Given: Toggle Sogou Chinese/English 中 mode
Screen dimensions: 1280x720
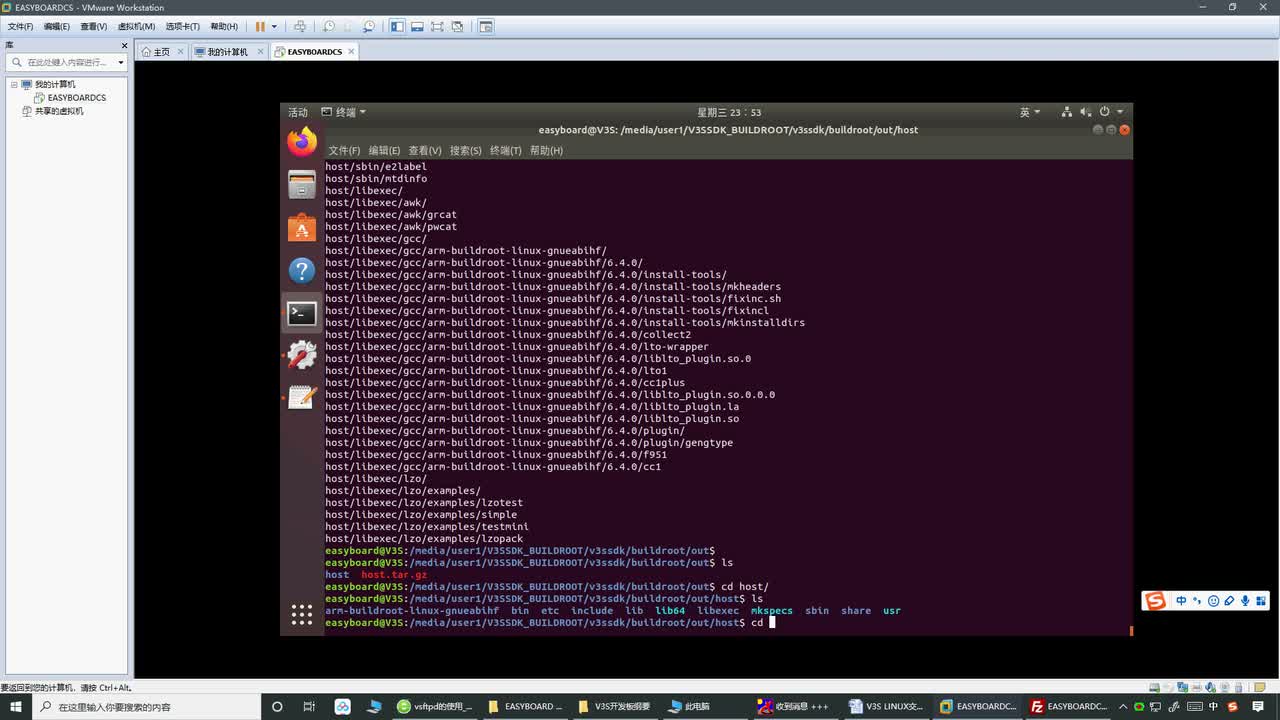Looking at the screenshot, I should [x=1182, y=601].
